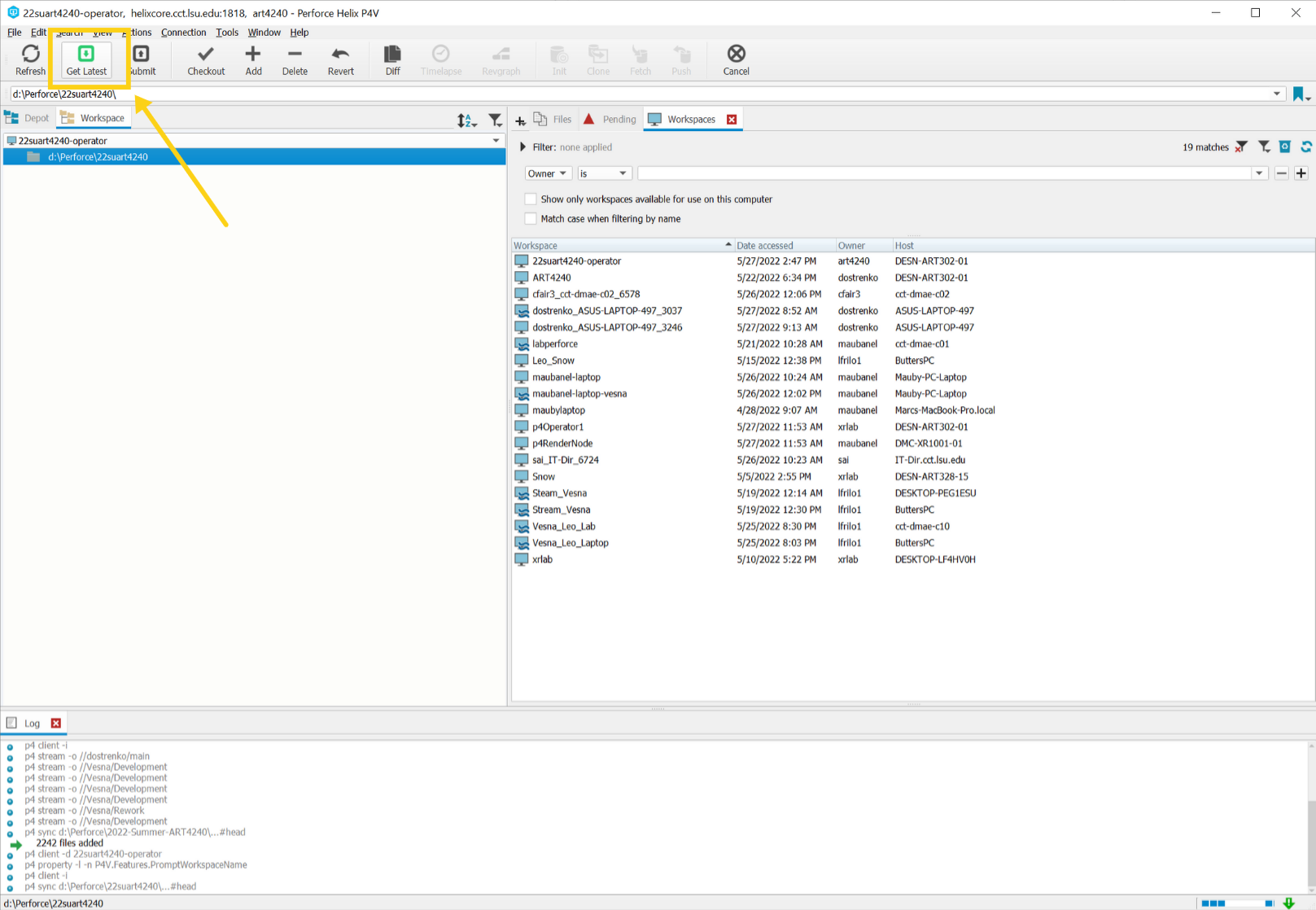Open the 22suart4240-operator workspace selector dropdown

coord(496,141)
